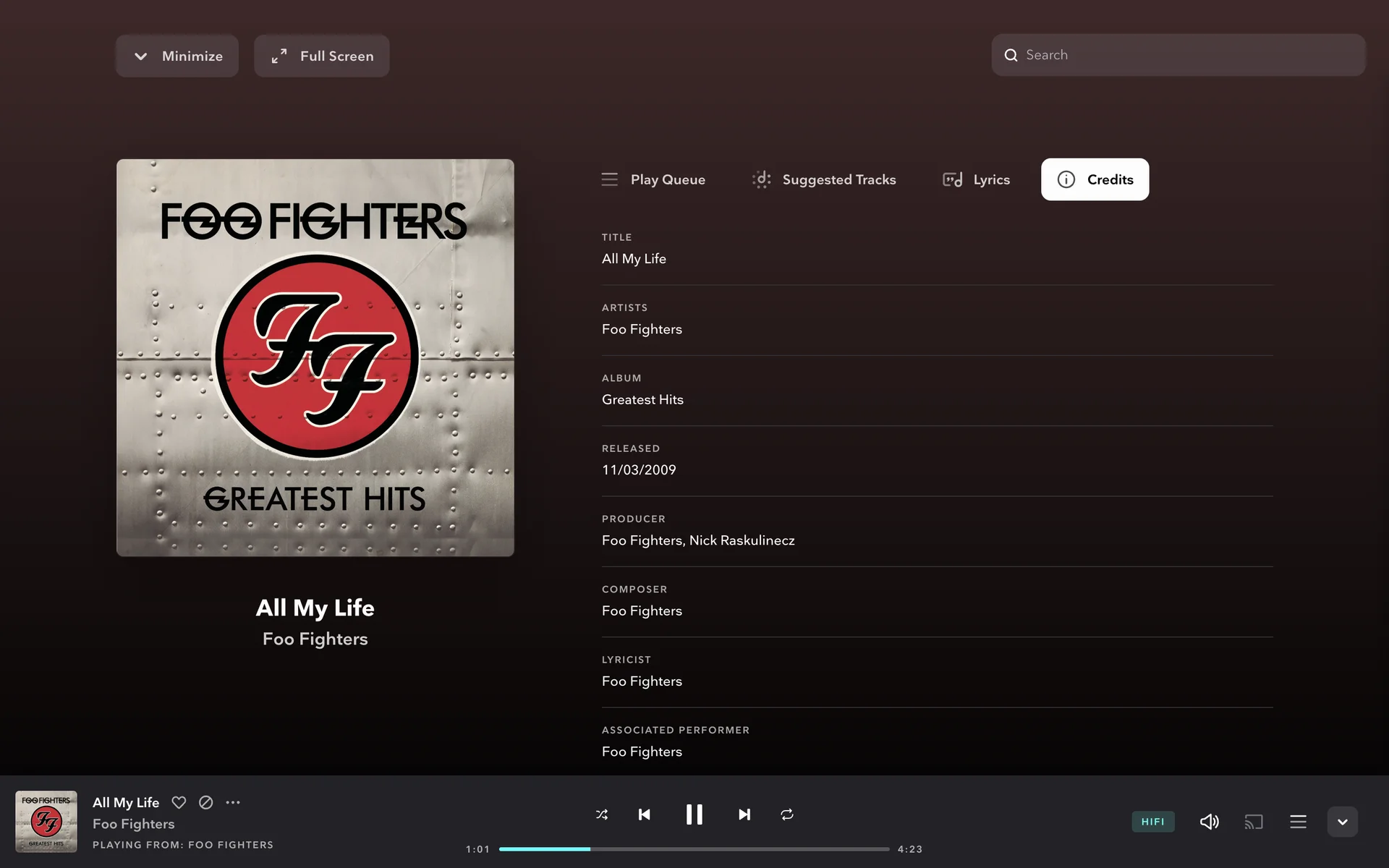Open the Lyrics tab
Screen dimensions: 1389x868
pos(976,179)
